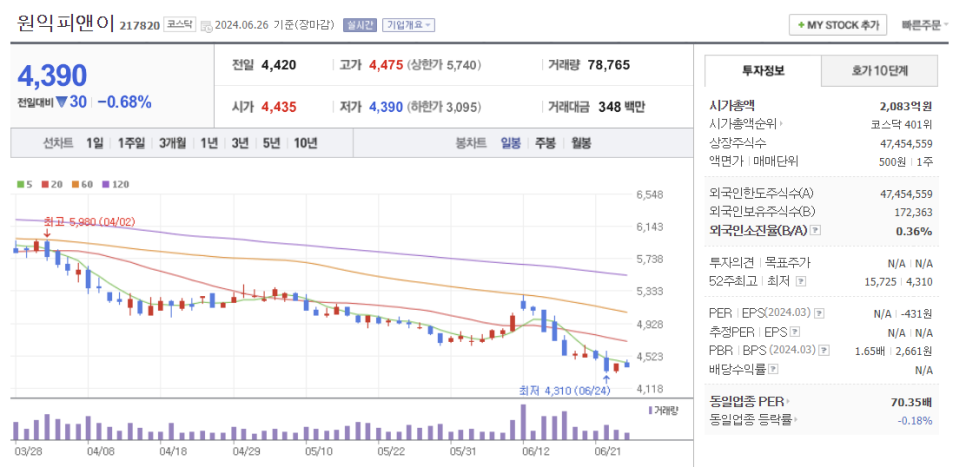This screenshot has width=966, height=467.
Task: Select 3년 line chart period
Action: [x=240, y=143]
